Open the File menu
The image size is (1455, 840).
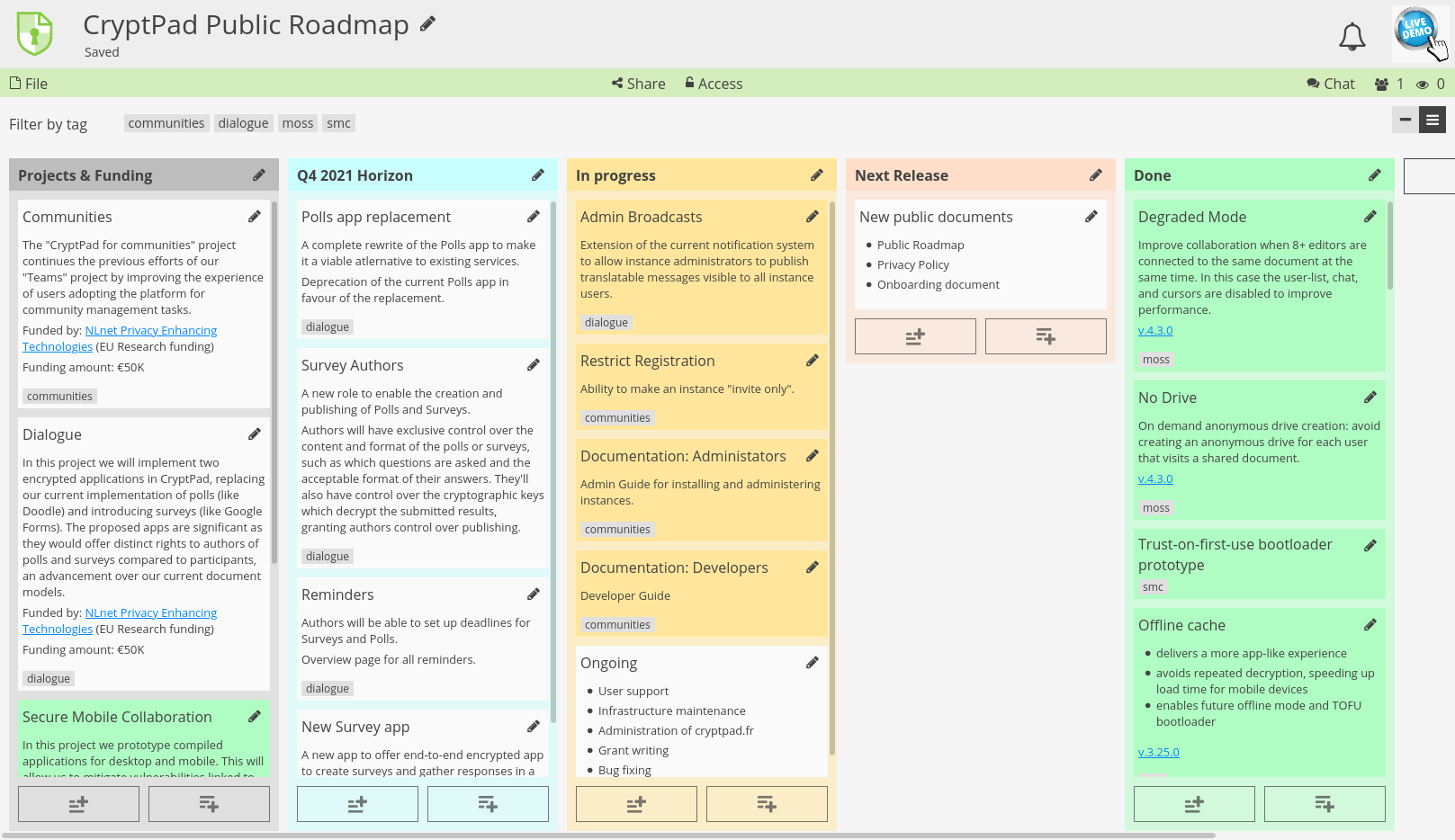pos(29,84)
